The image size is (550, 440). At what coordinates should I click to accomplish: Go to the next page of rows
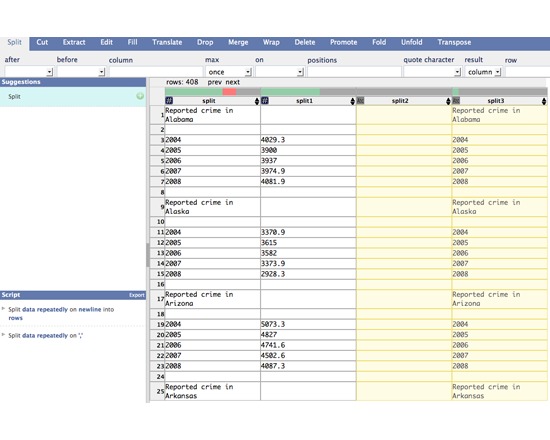point(233,82)
